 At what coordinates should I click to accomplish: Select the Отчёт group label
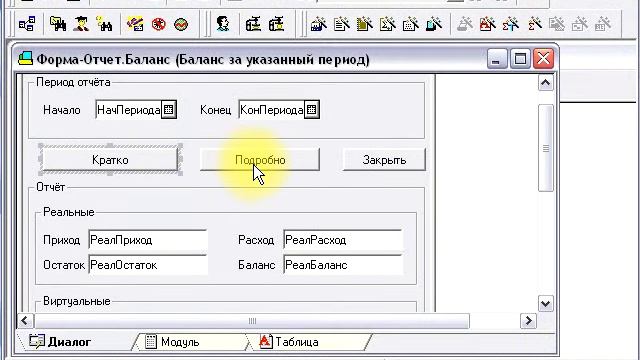51,187
